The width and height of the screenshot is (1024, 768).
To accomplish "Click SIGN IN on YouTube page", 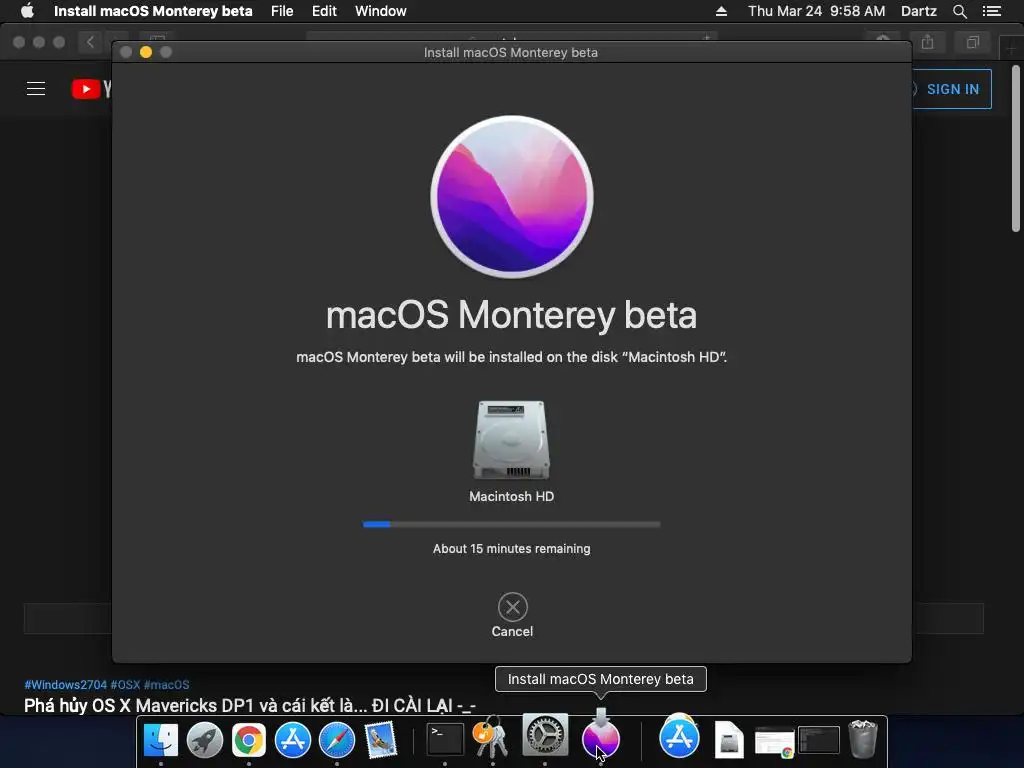I will [x=952, y=89].
